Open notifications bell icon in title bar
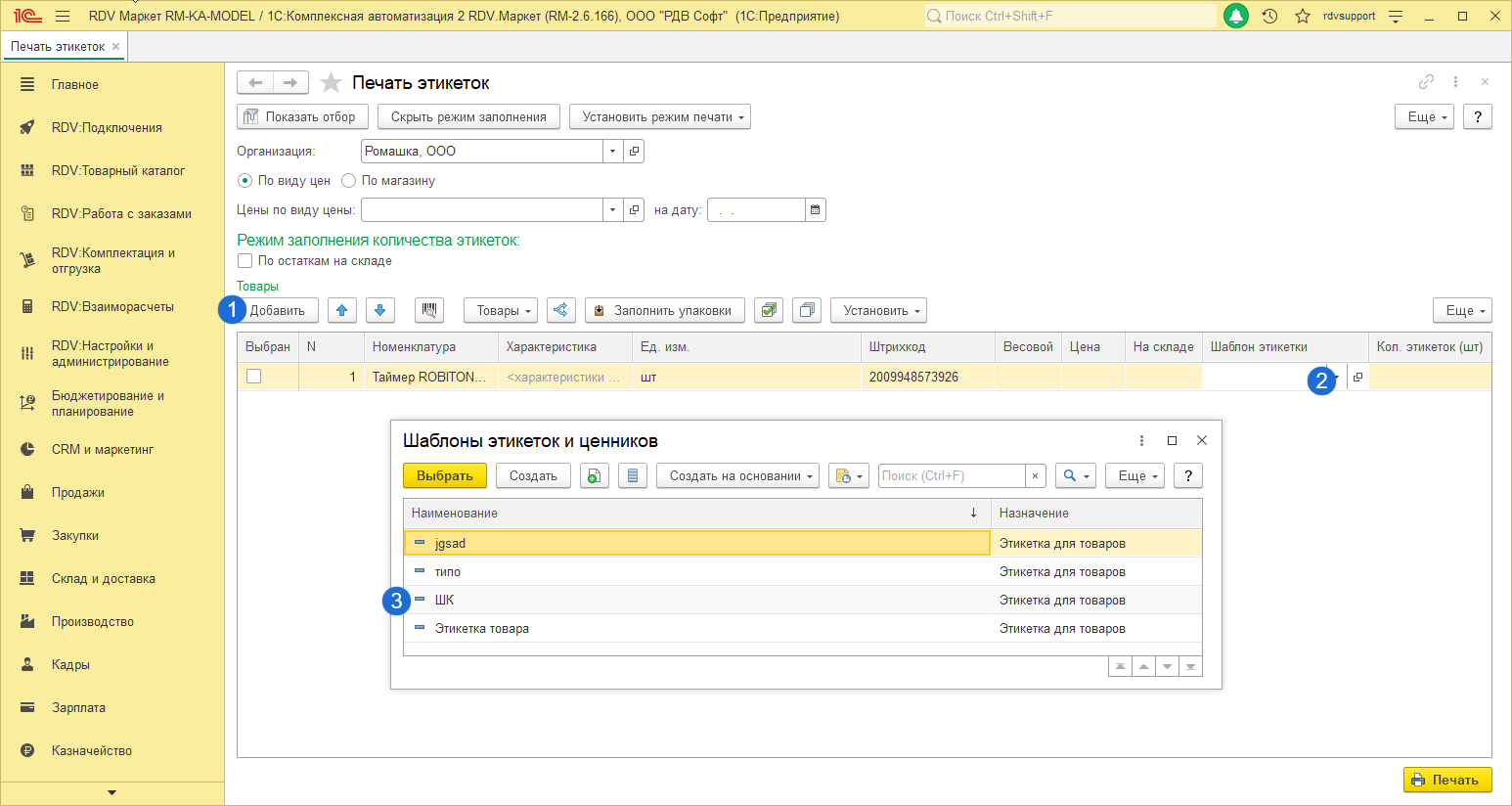Screen dimensions: 1512x806 1236,16
